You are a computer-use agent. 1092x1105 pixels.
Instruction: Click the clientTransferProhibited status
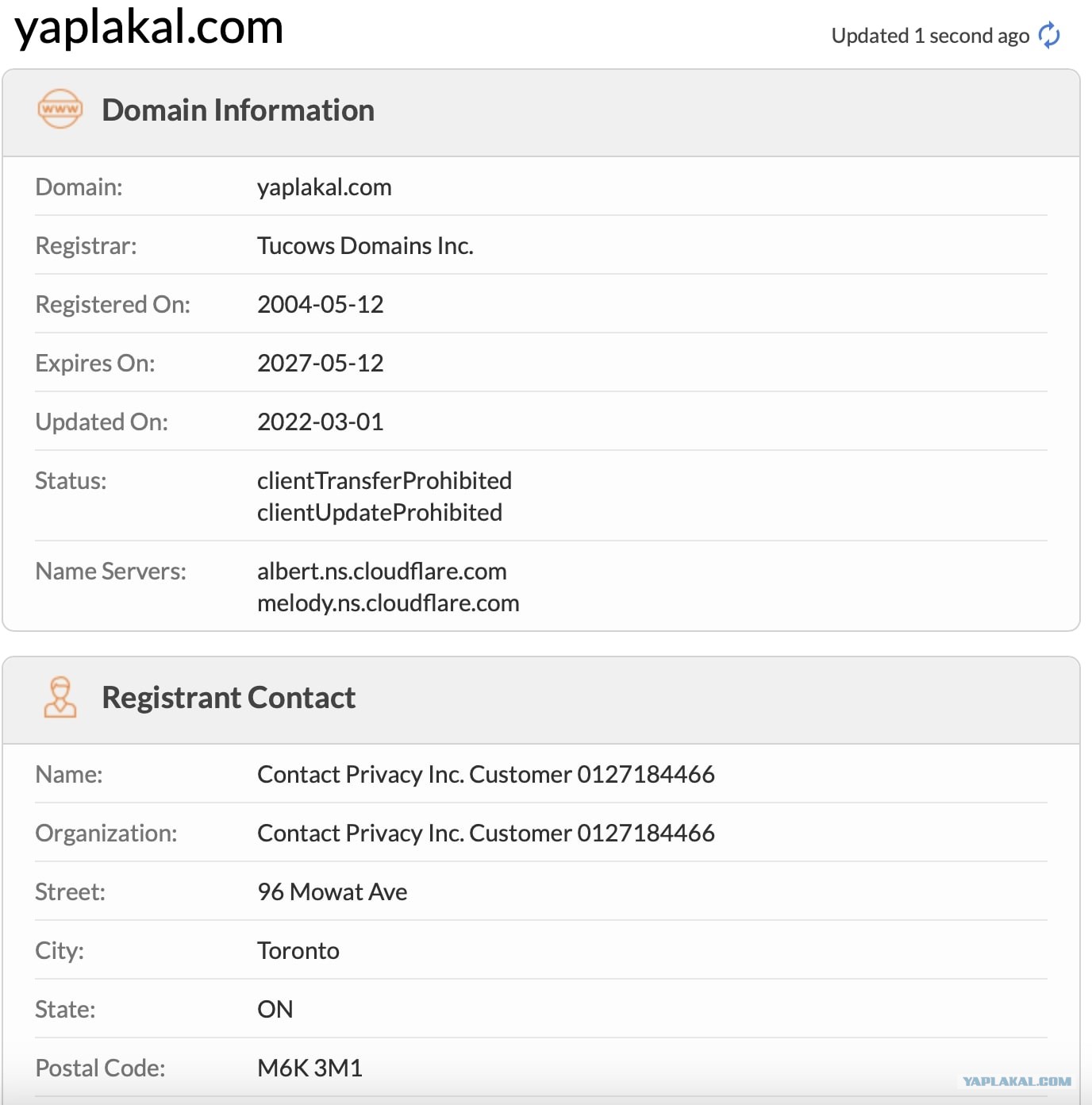coord(384,480)
